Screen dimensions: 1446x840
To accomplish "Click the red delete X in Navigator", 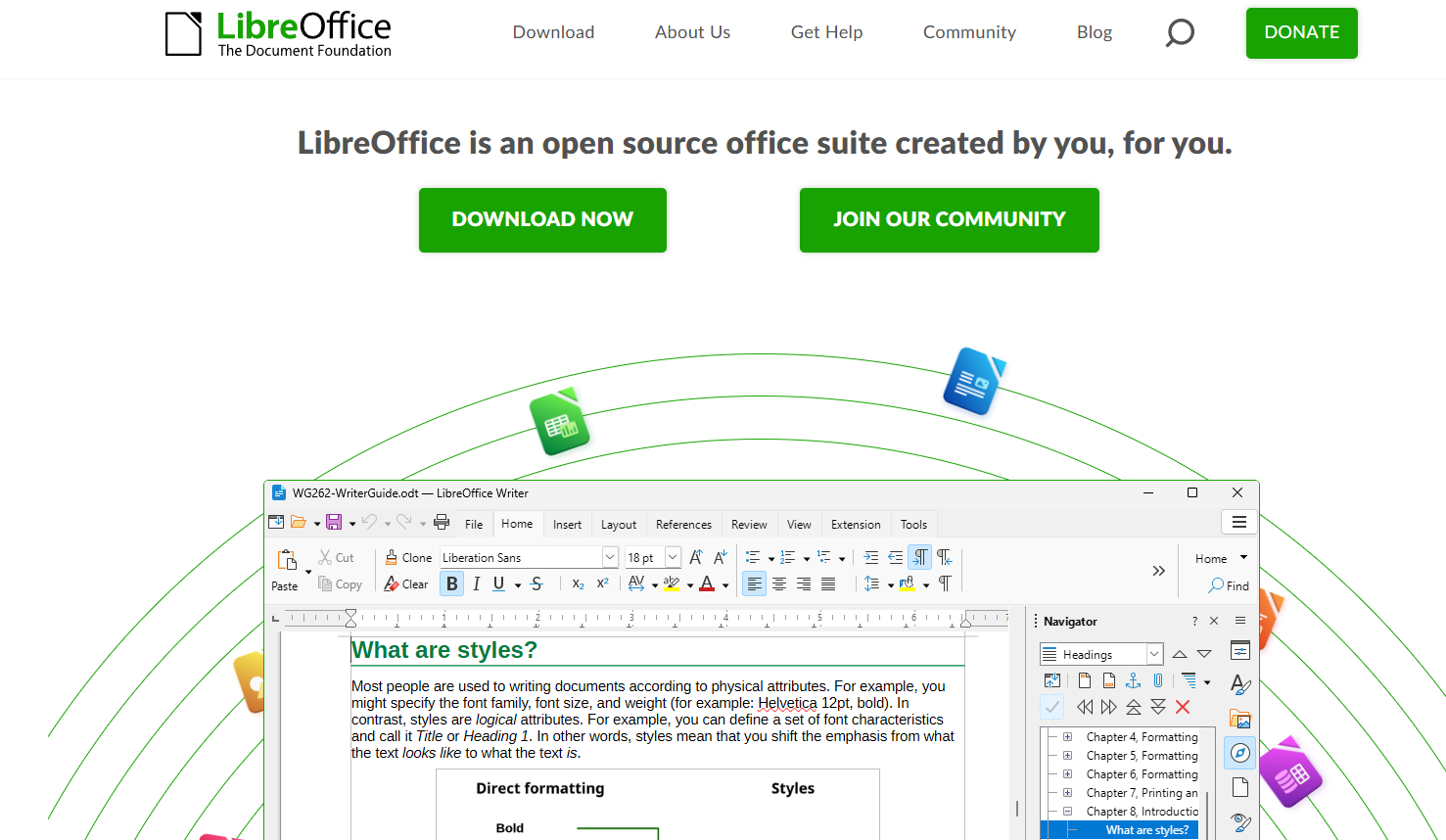I will coord(1183,707).
